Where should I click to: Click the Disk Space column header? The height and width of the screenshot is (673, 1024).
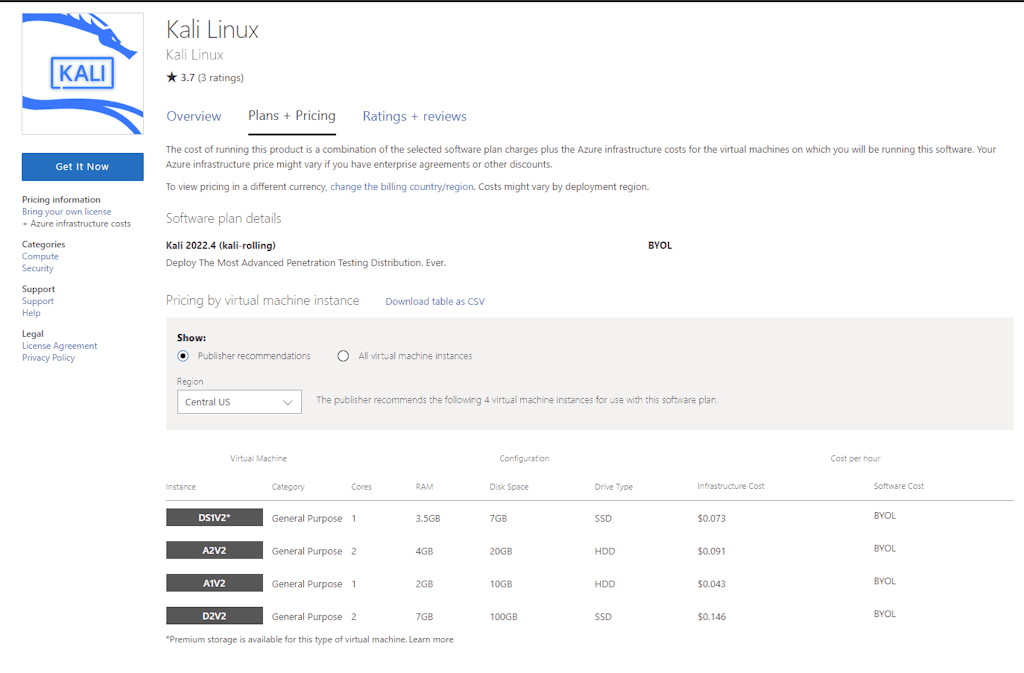(509, 487)
